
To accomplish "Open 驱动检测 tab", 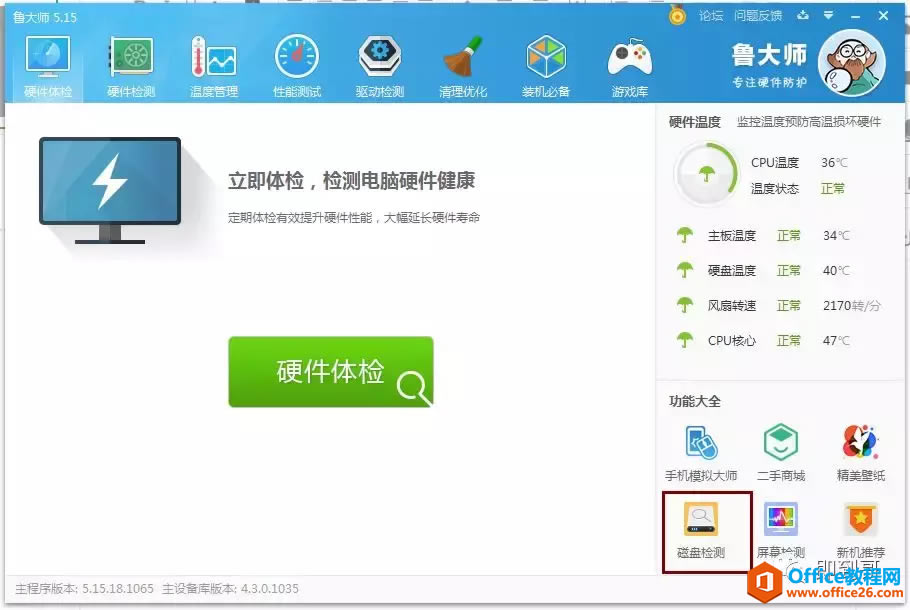I will pyautogui.click(x=380, y=66).
